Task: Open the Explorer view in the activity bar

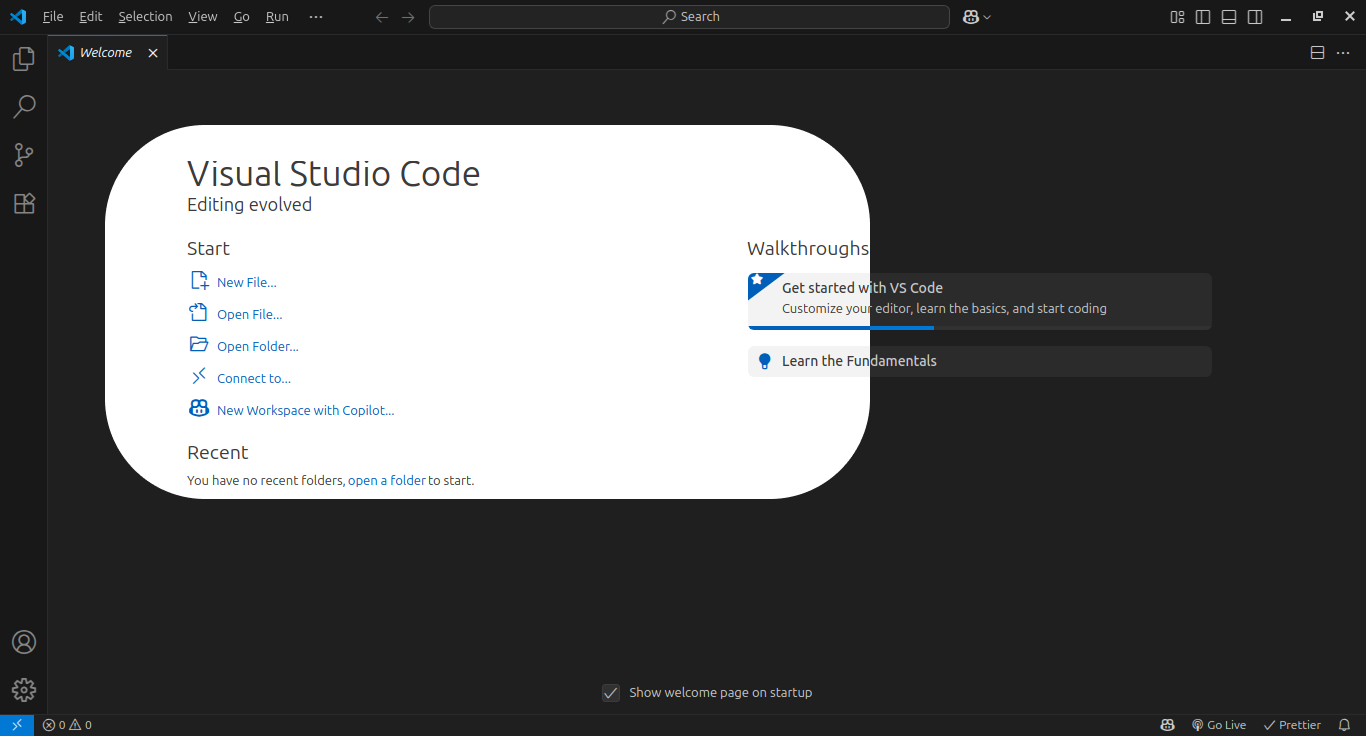Action: 23,58
